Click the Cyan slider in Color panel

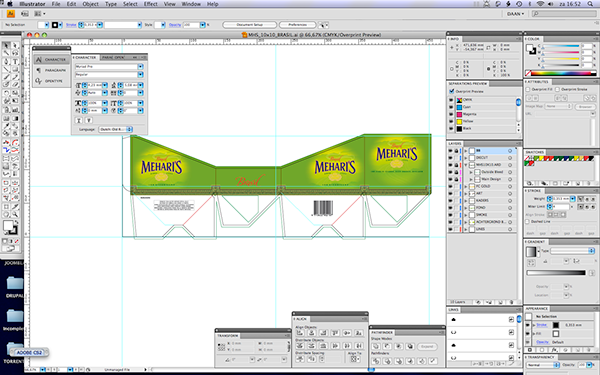pos(562,47)
